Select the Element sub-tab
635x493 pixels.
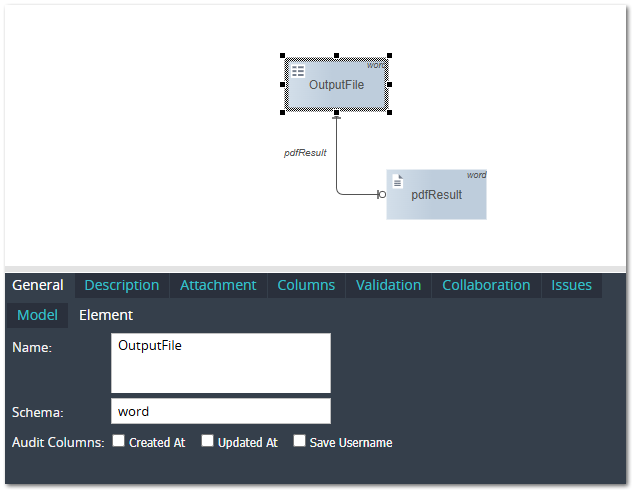coord(106,315)
